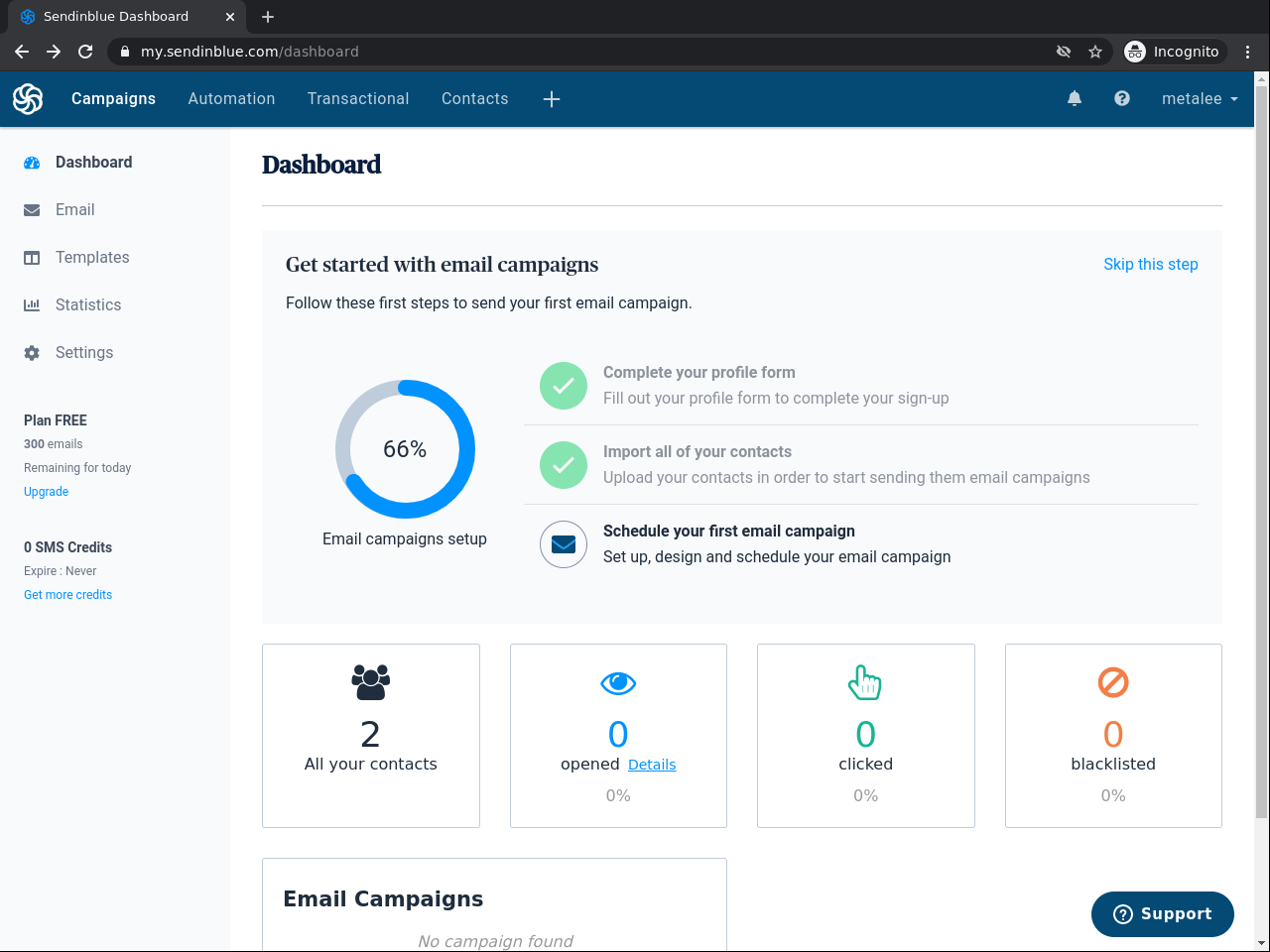1270x952 pixels.
Task: Open the Contacts menu
Action: coord(475,99)
